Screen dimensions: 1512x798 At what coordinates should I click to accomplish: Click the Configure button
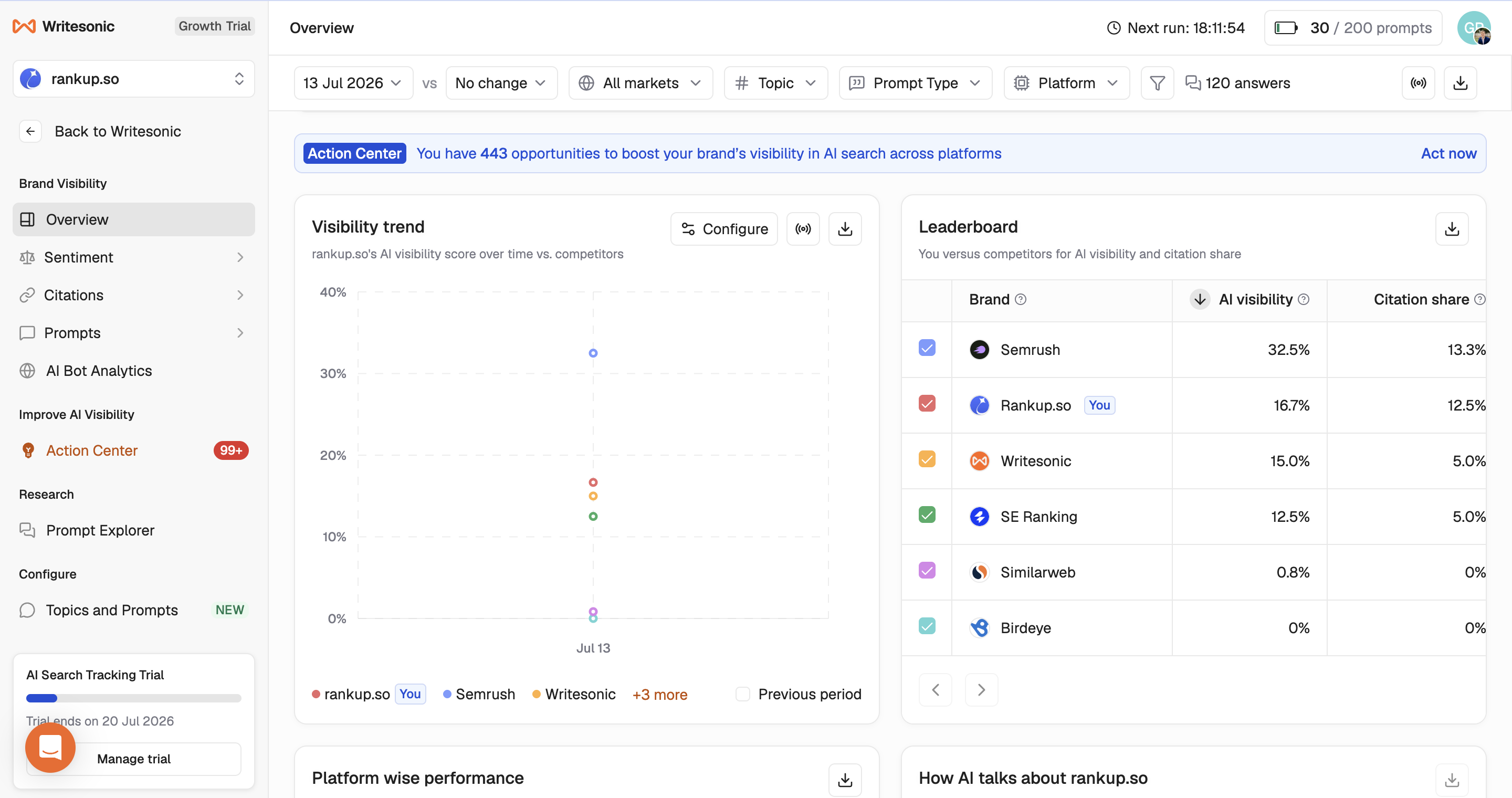724,229
